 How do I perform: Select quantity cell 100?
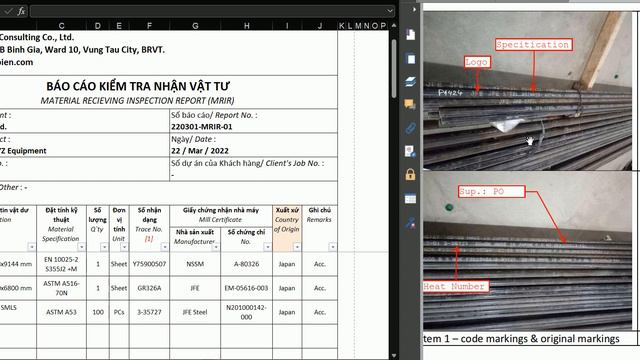click(98, 312)
